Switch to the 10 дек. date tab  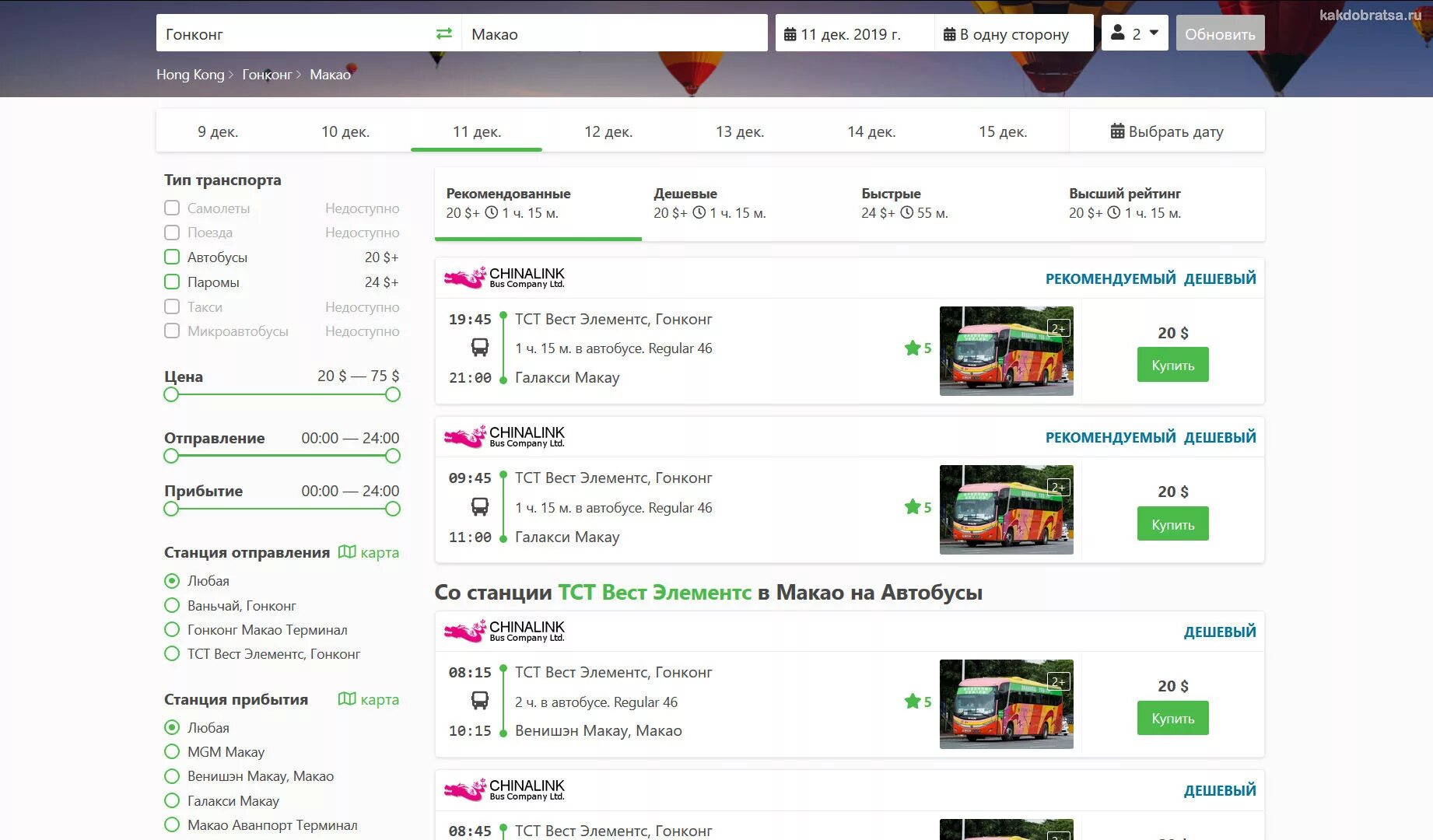(345, 131)
